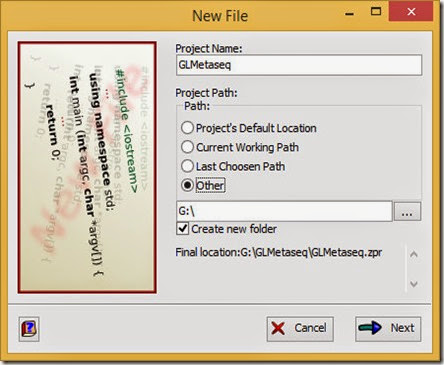Viewport: 444px width, 365px height.
Task: Click Next to continue the wizard
Action: (388, 328)
